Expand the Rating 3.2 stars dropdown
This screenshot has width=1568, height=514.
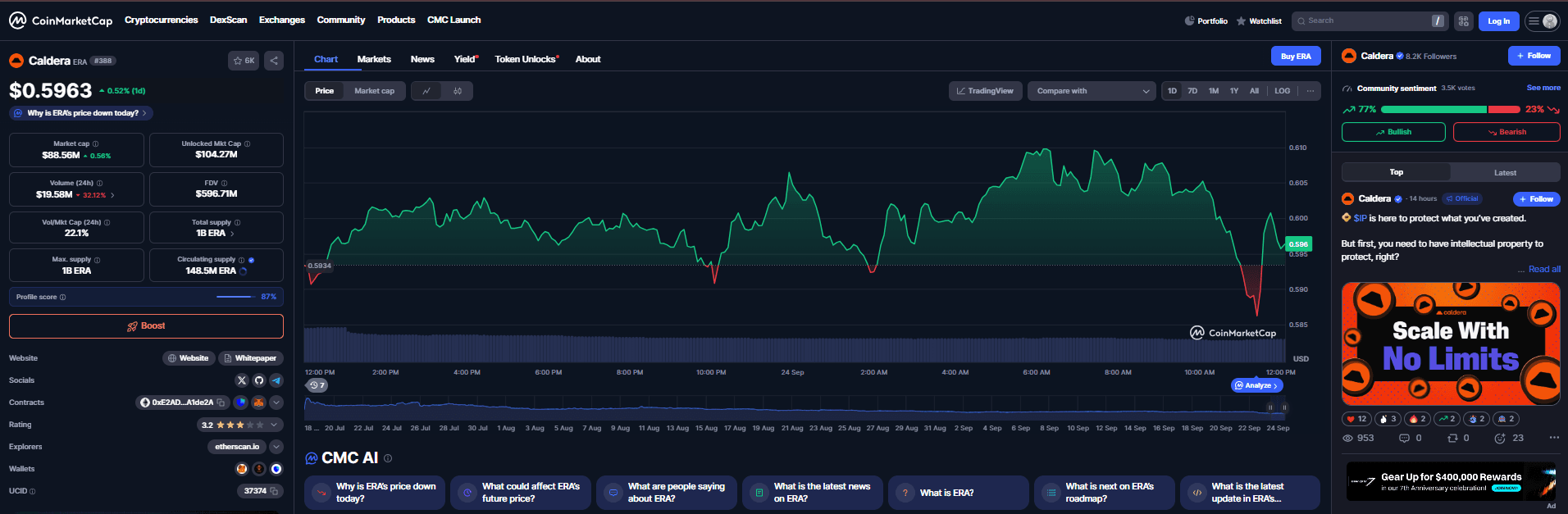(x=276, y=425)
